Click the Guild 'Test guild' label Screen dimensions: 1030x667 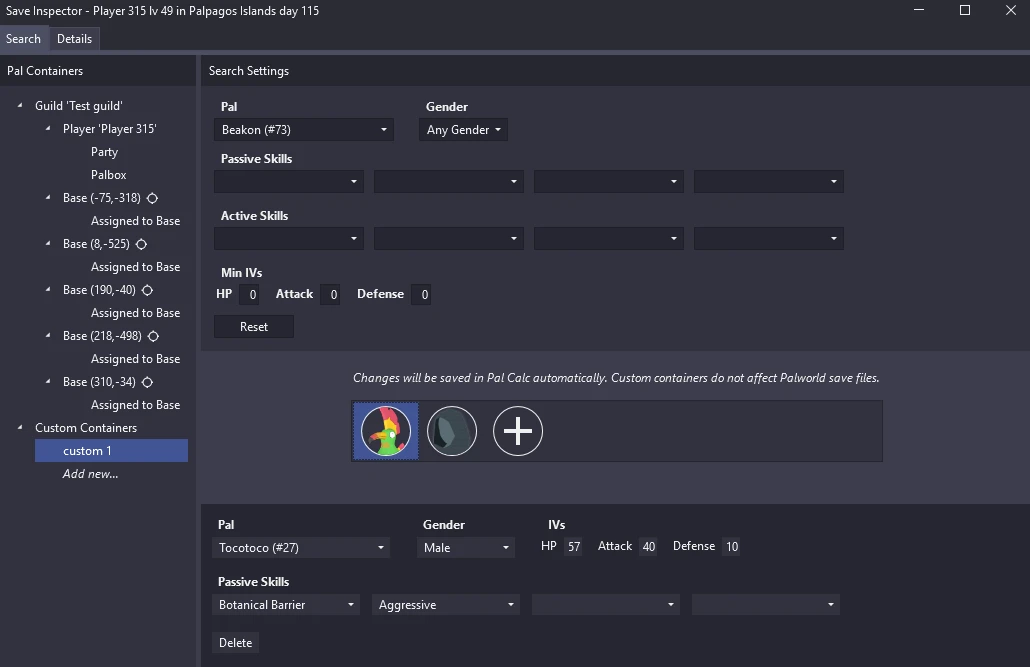click(x=79, y=106)
